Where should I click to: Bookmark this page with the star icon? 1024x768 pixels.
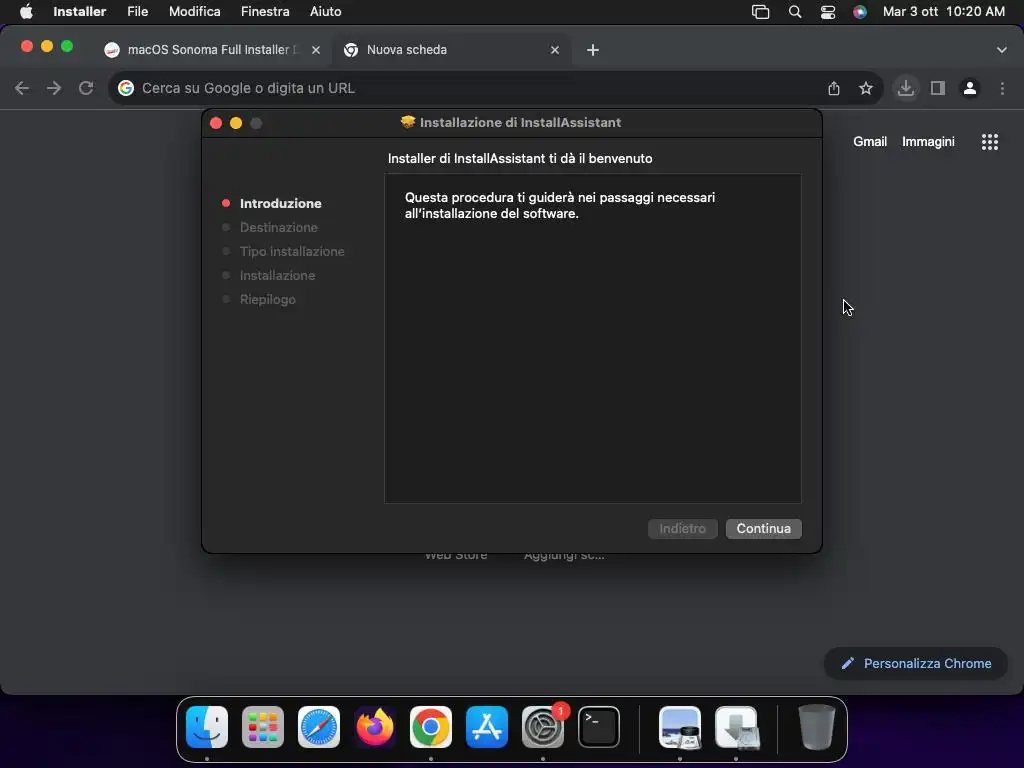coord(866,88)
